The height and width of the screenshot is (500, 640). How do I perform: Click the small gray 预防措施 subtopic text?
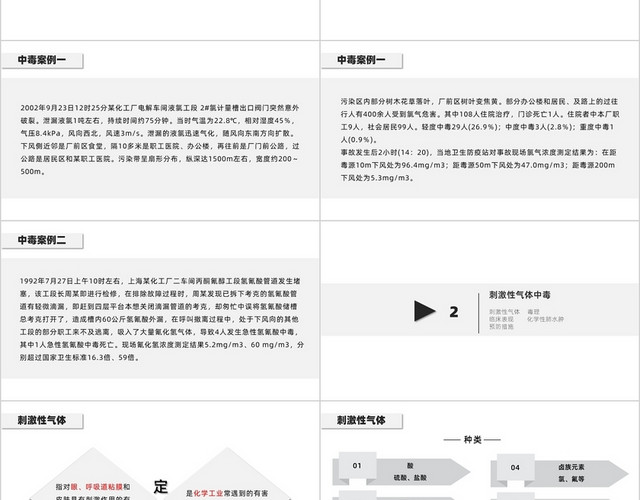coord(501,327)
